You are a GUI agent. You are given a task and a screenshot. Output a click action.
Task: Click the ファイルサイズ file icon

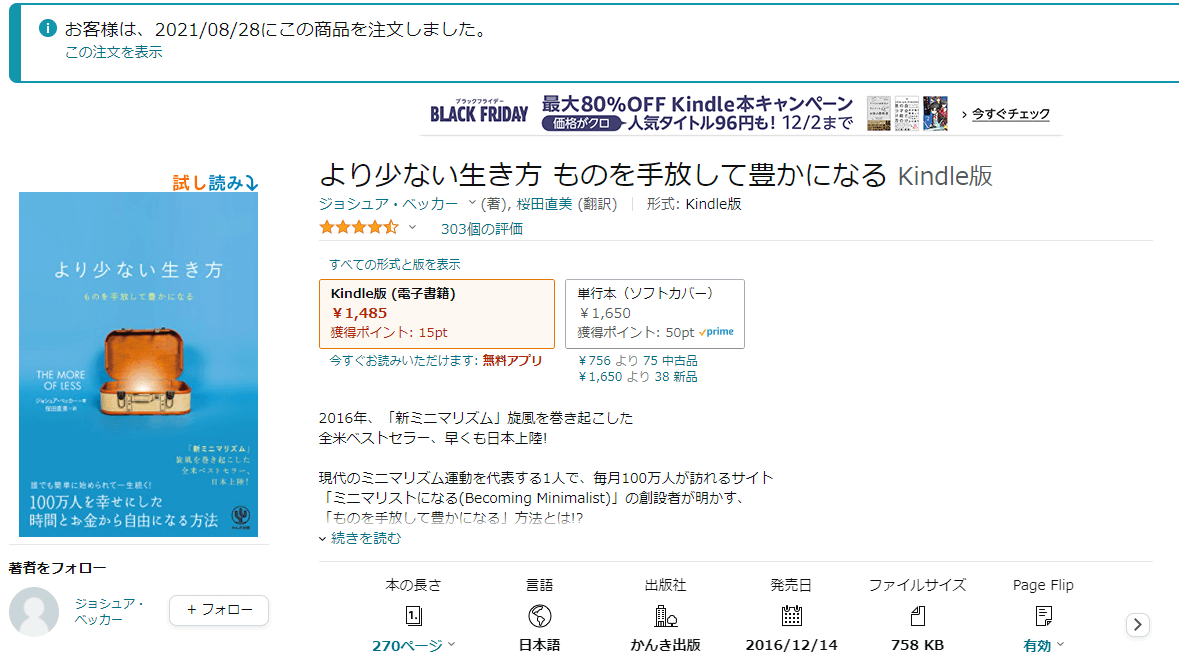tap(917, 616)
